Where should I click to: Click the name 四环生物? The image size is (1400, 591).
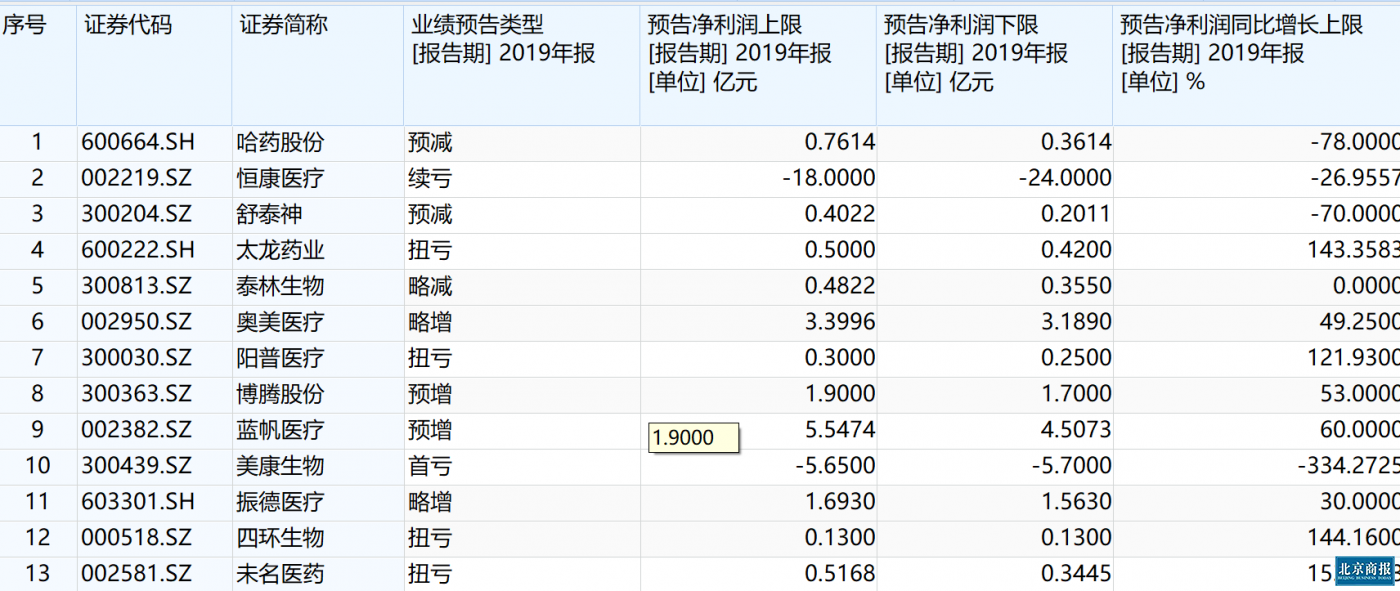point(281,539)
